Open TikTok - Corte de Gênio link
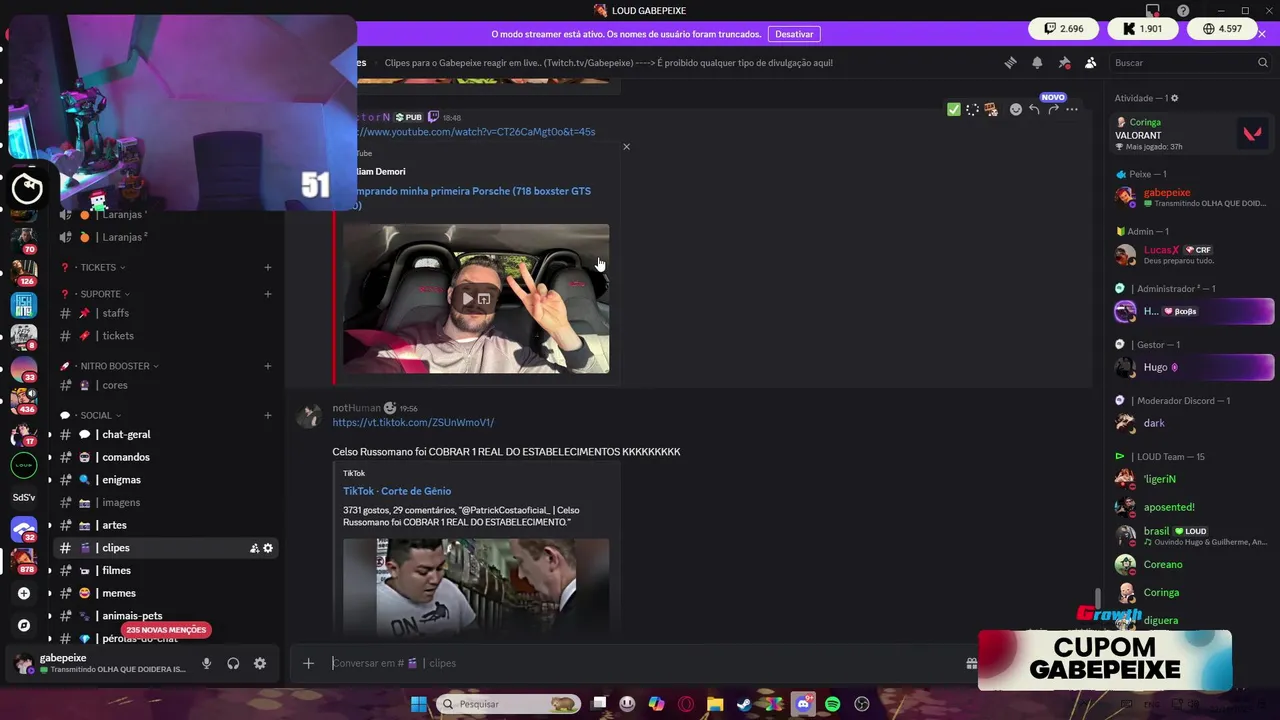 (397, 491)
